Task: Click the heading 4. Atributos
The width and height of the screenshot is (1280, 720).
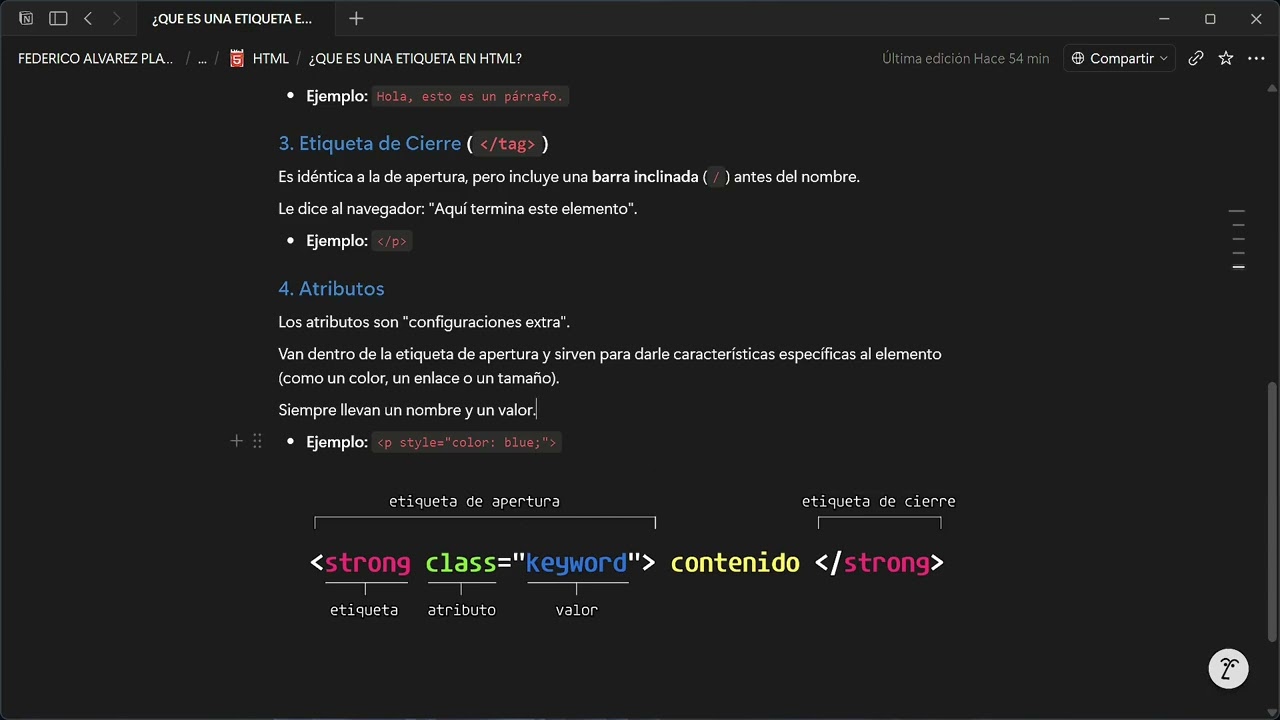Action: [331, 289]
